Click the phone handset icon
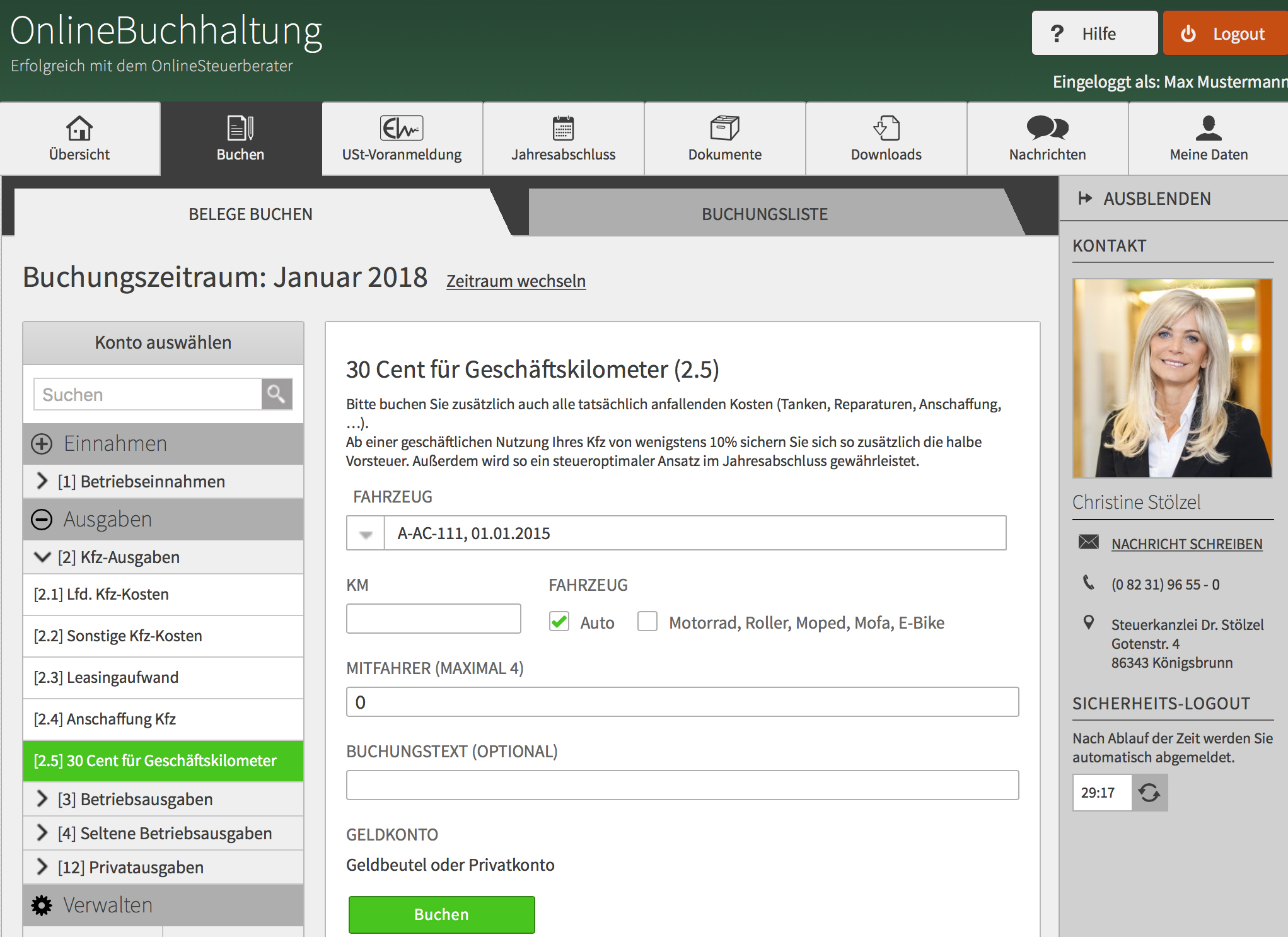 (1089, 583)
